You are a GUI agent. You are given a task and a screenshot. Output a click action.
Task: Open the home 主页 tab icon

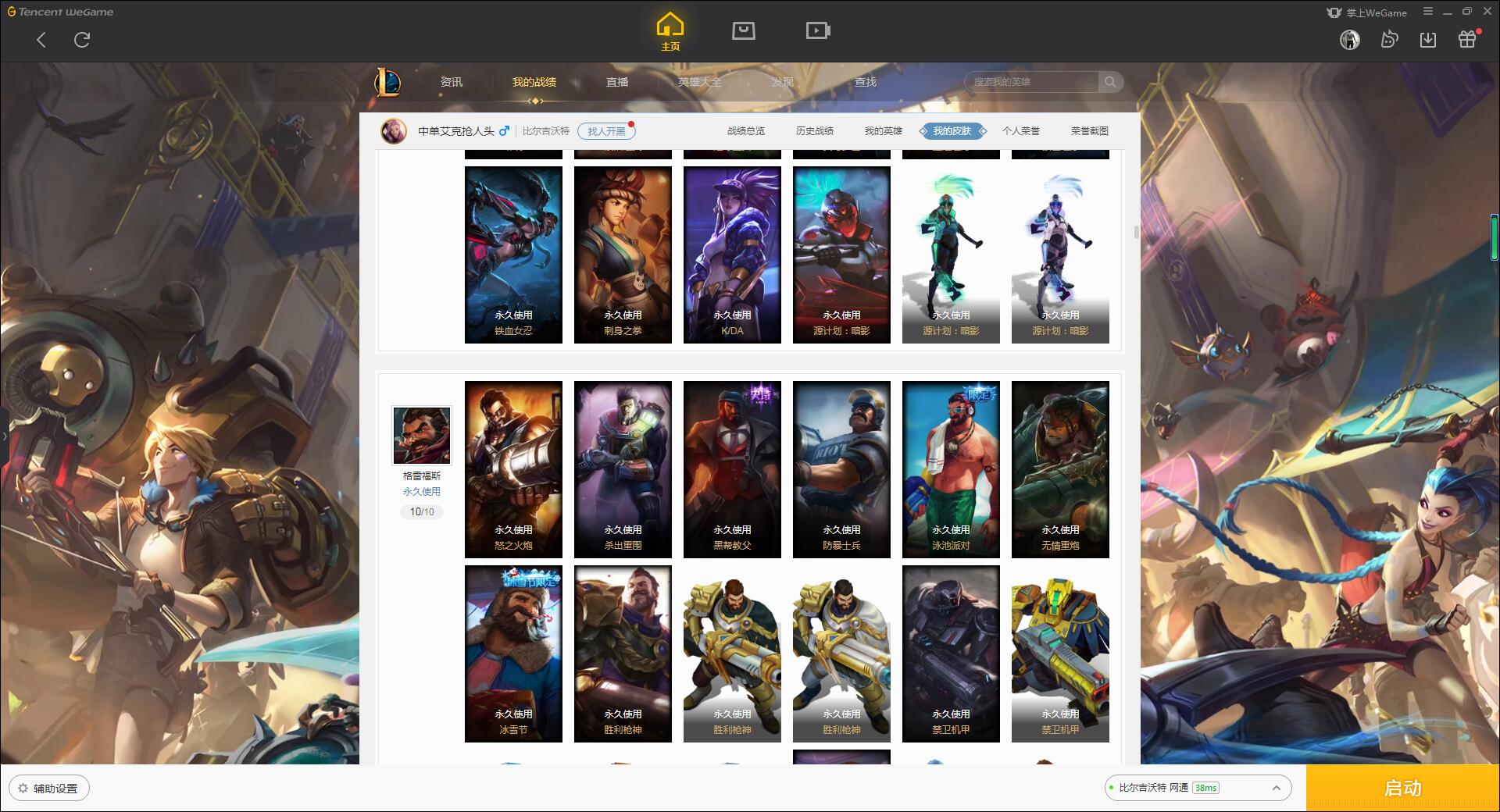(x=670, y=32)
